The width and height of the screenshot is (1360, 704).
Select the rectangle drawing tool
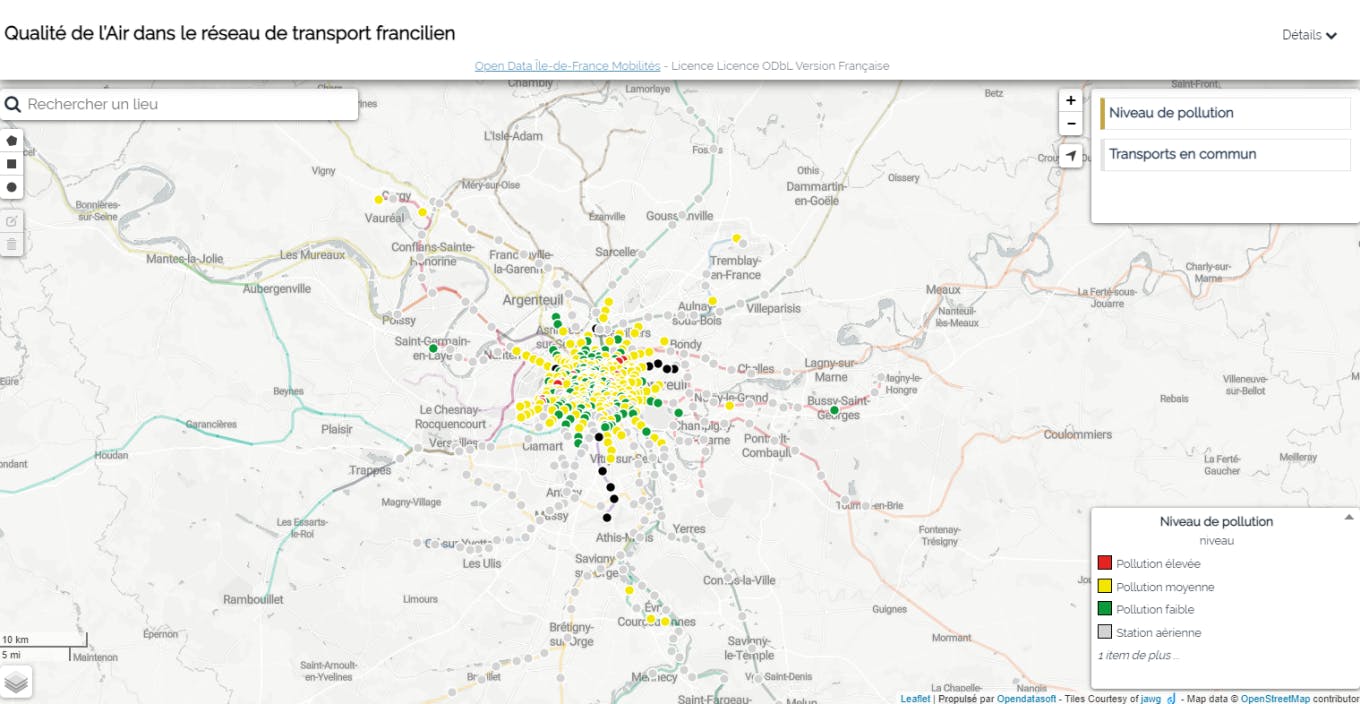tap(11, 163)
